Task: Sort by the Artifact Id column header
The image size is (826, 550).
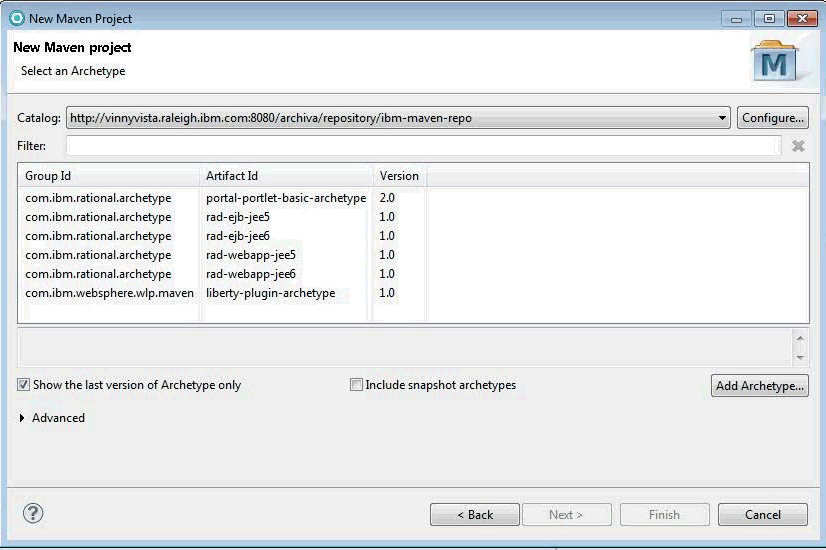Action: pos(286,176)
